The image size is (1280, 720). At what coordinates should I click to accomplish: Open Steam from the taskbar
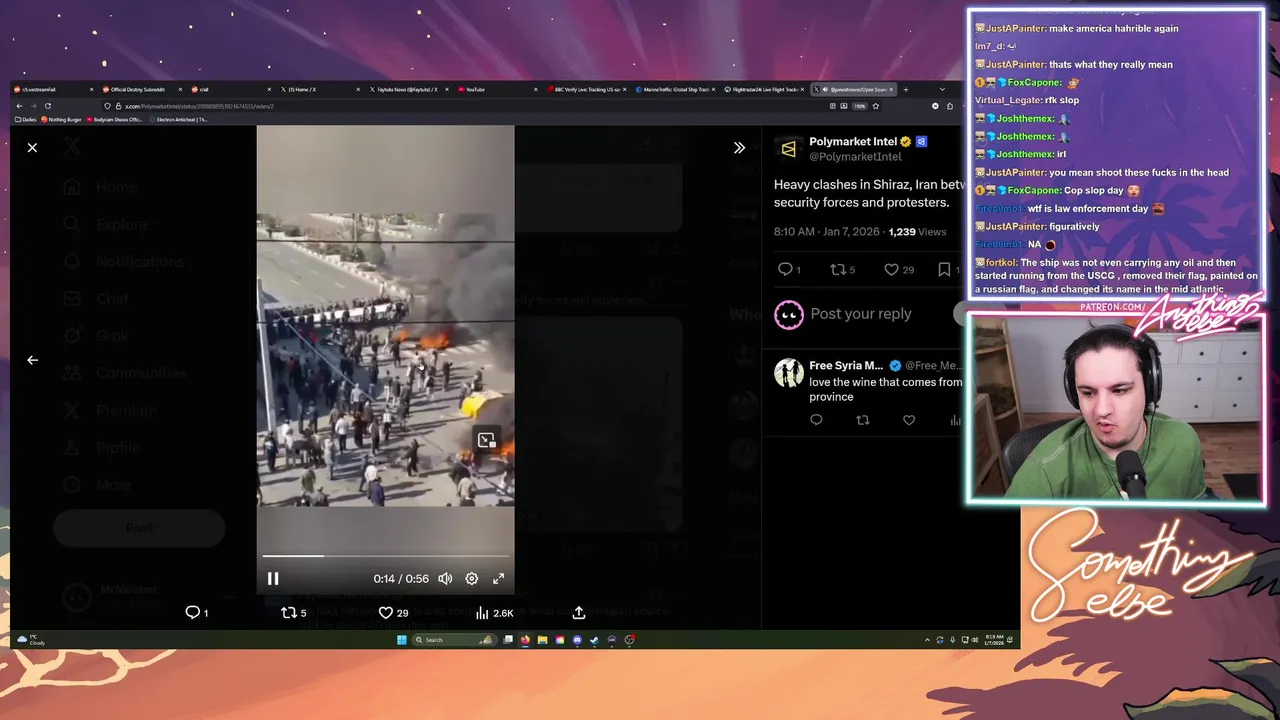pos(594,640)
